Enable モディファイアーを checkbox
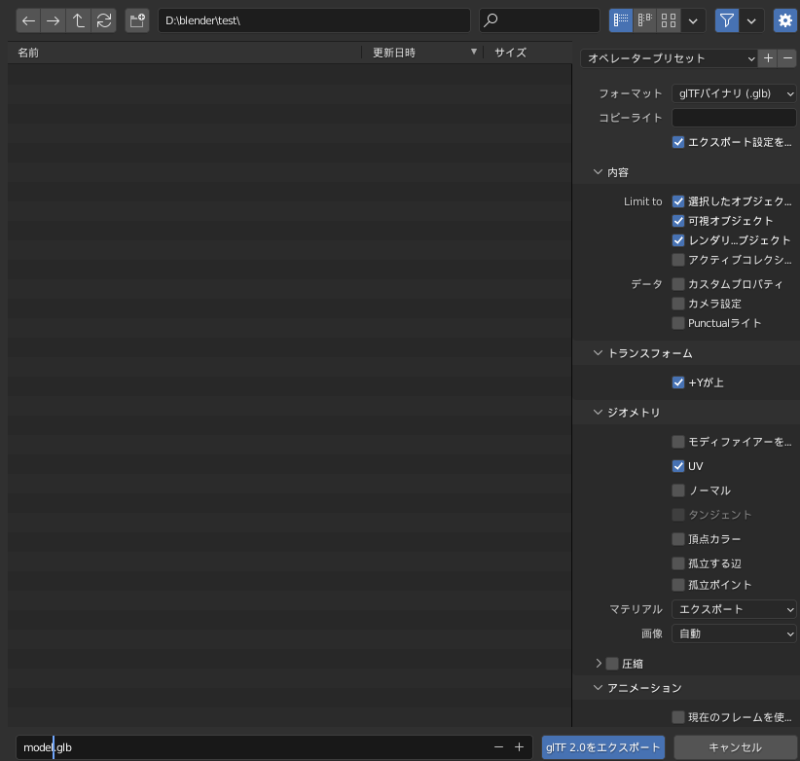Viewport: 800px width, 761px height. point(678,442)
